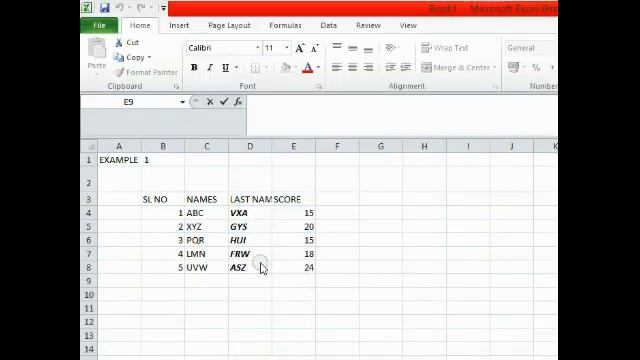Click the Increase Indent icon
The width and height of the screenshot is (640, 360).
(x=406, y=67)
